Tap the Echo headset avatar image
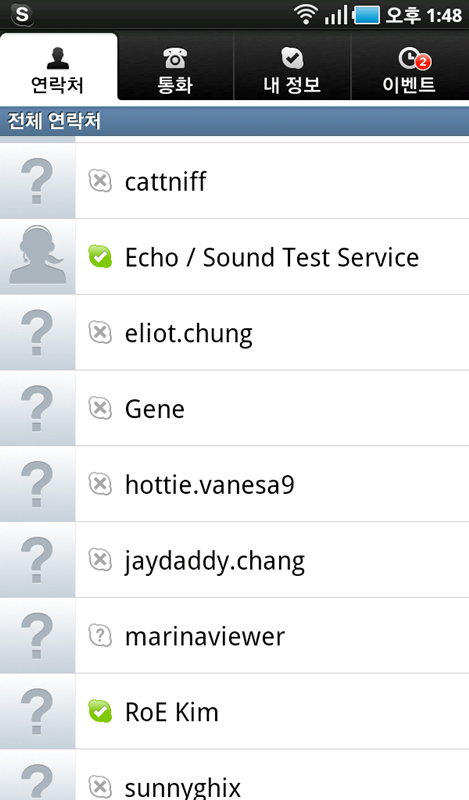The width and height of the screenshot is (469, 800). click(x=37, y=257)
